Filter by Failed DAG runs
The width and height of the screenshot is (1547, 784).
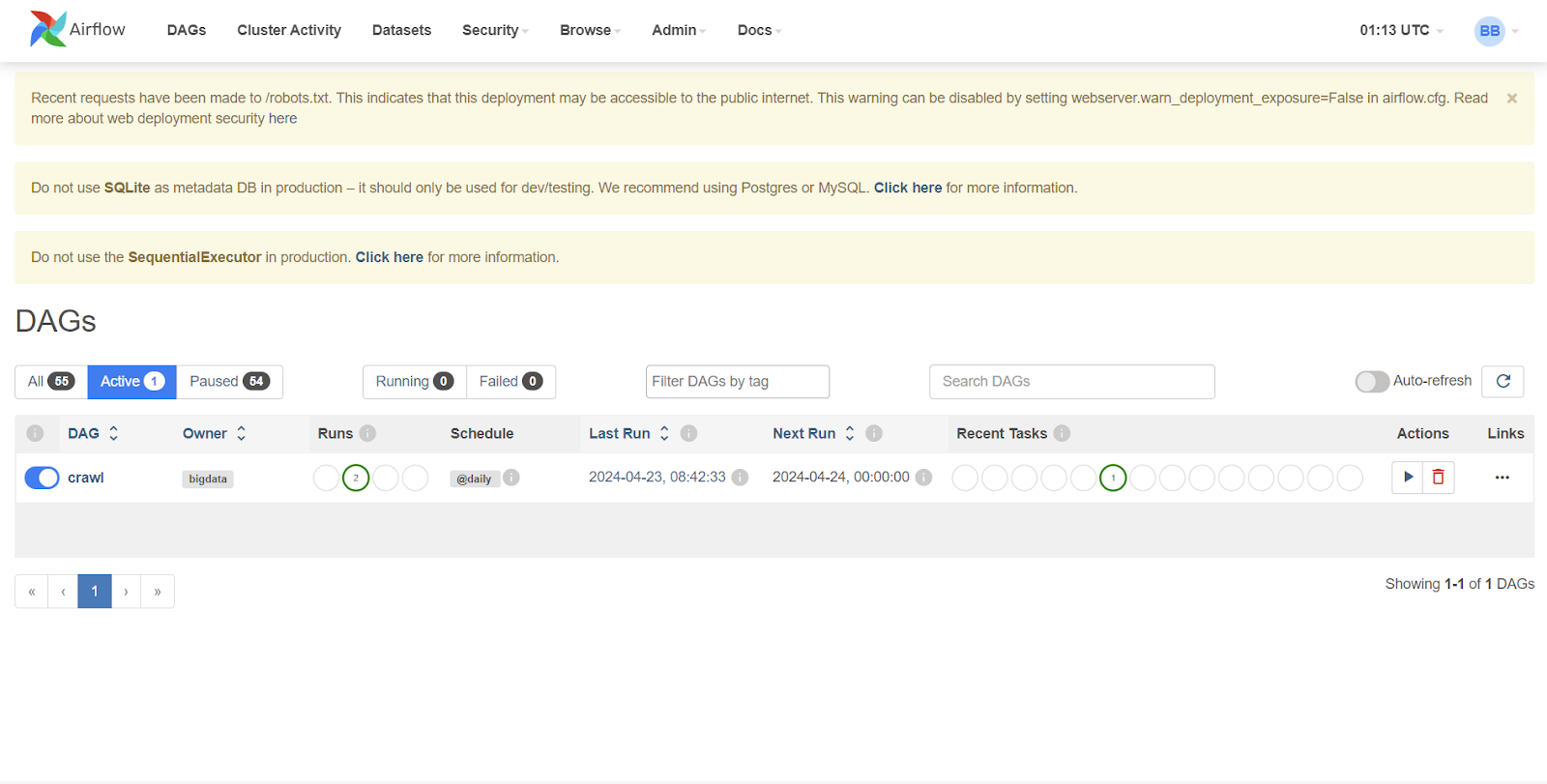tap(511, 381)
